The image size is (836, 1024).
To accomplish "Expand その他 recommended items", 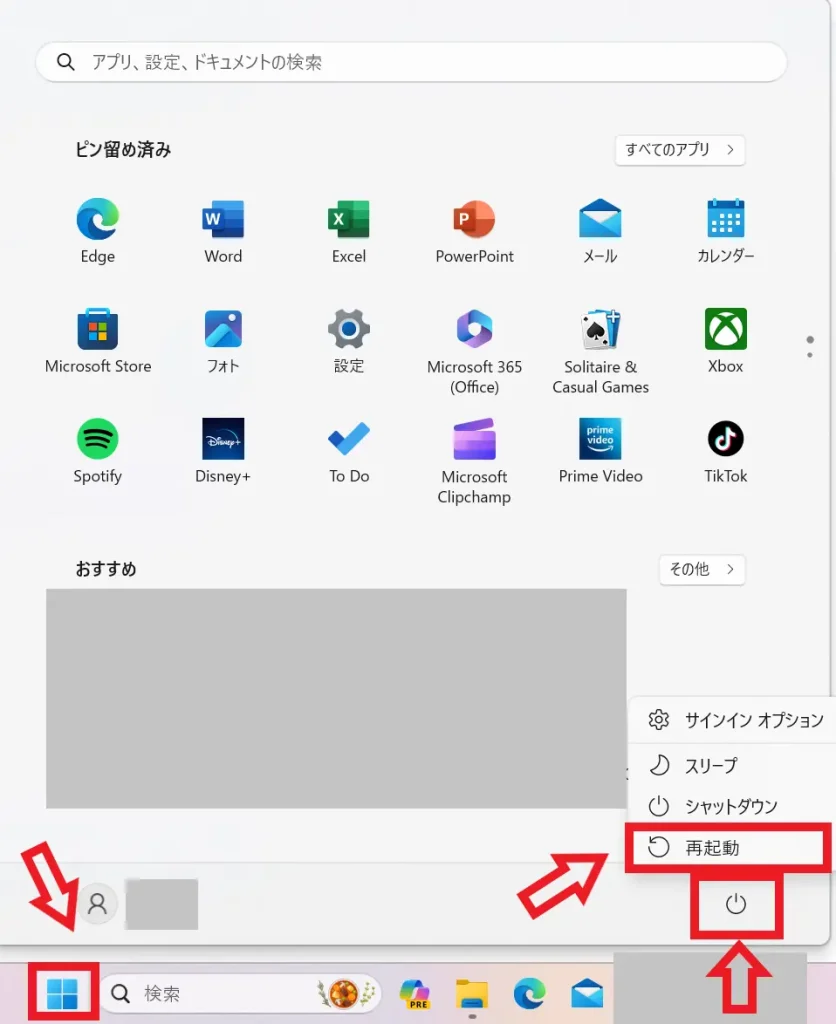I will click(702, 569).
